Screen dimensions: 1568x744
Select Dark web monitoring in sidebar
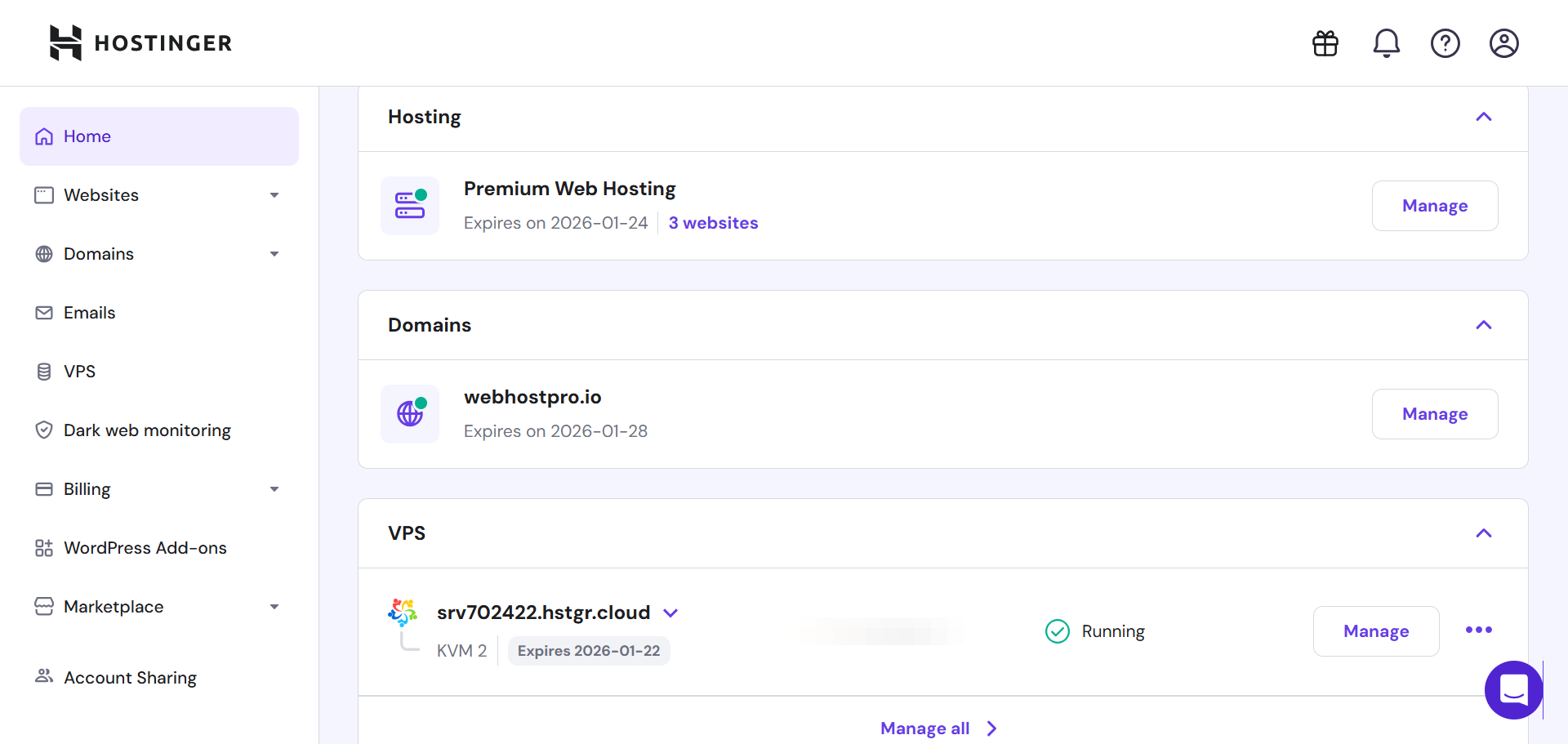tap(147, 430)
